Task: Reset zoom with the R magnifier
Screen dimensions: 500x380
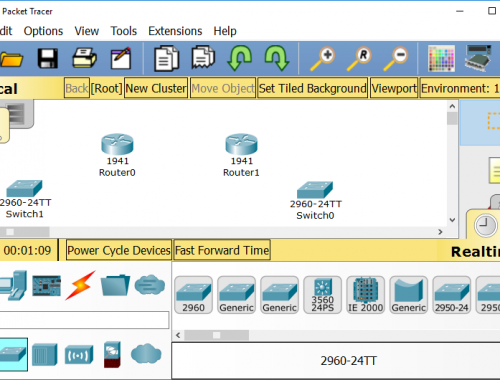Action: (x=359, y=59)
